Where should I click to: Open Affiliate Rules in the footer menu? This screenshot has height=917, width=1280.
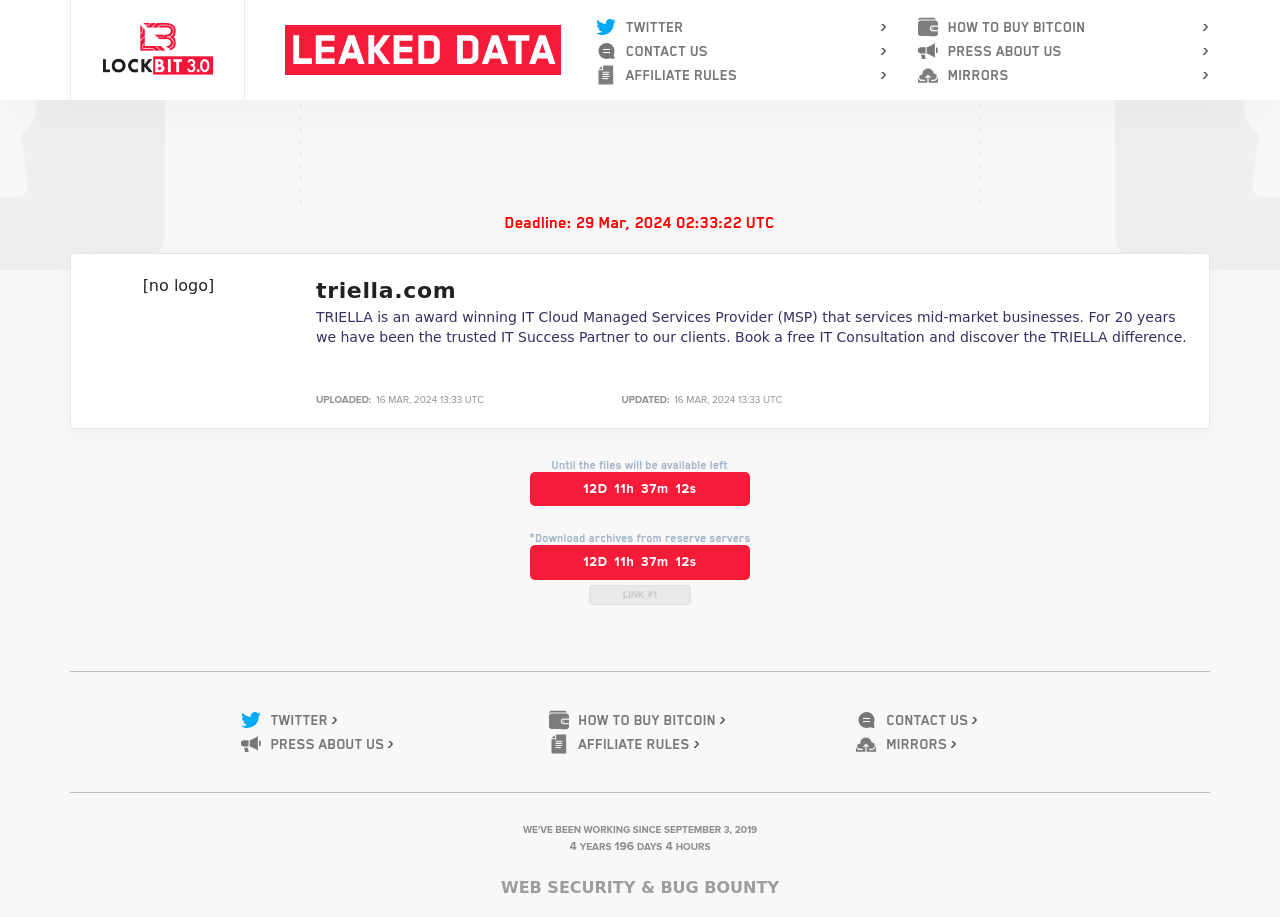point(633,744)
